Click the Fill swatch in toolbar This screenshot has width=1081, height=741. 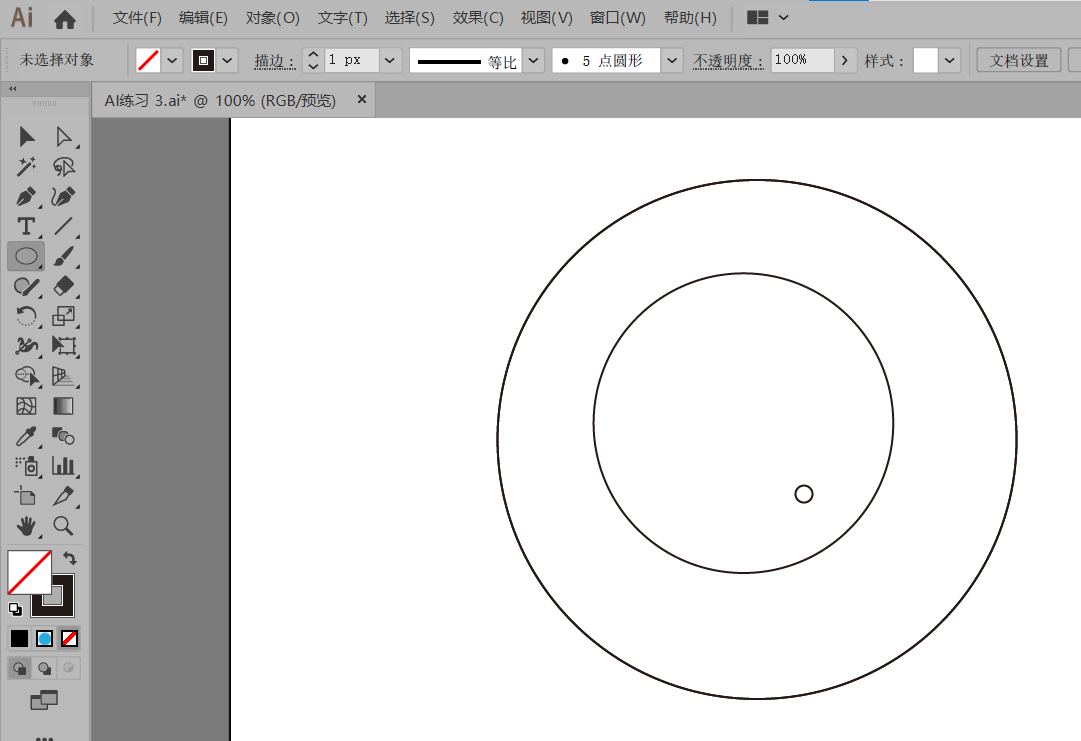click(29, 572)
